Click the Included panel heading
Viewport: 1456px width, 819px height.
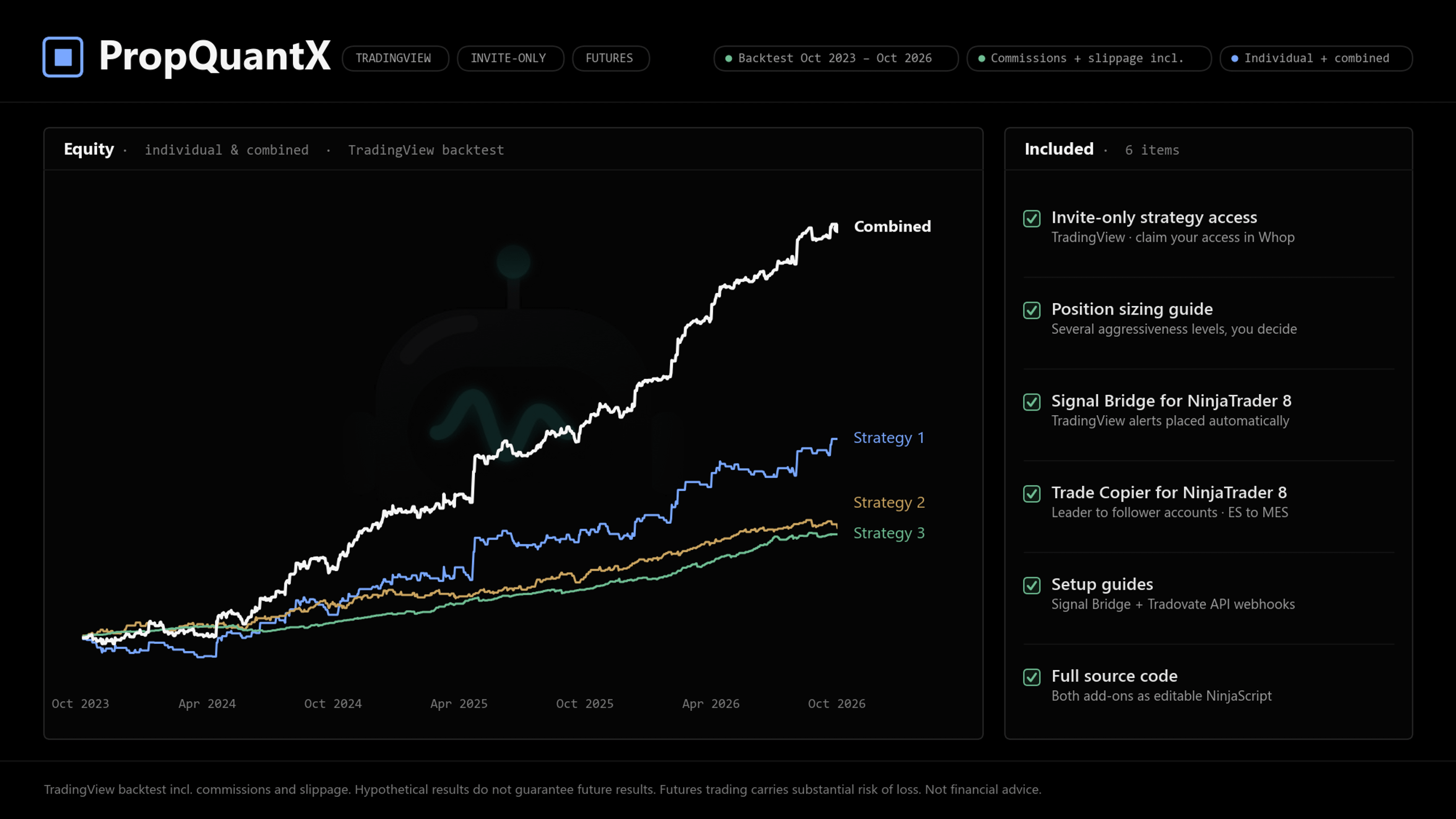pos(1059,149)
